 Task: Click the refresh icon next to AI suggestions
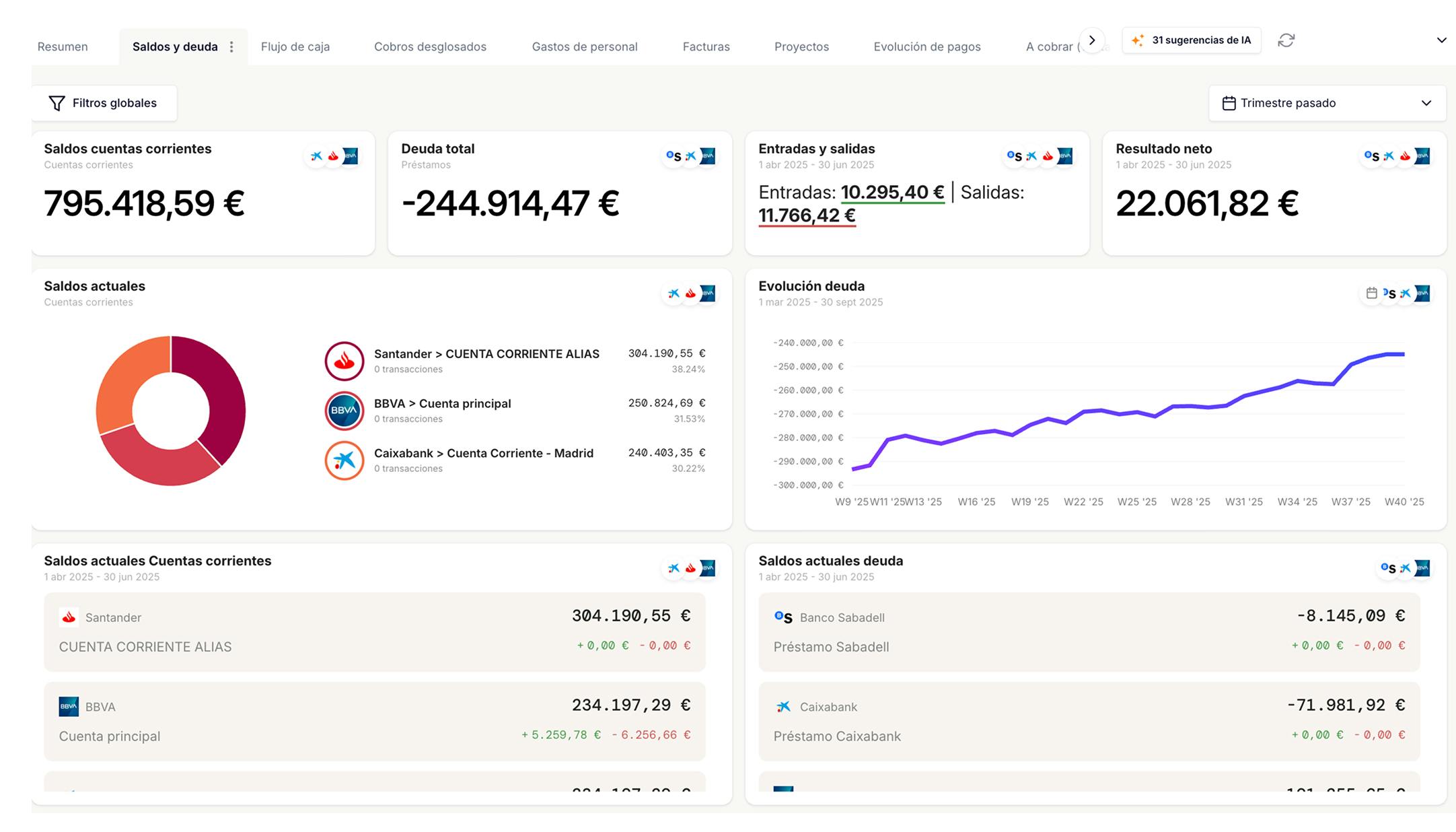pyautogui.click(x=1286, y=40)
